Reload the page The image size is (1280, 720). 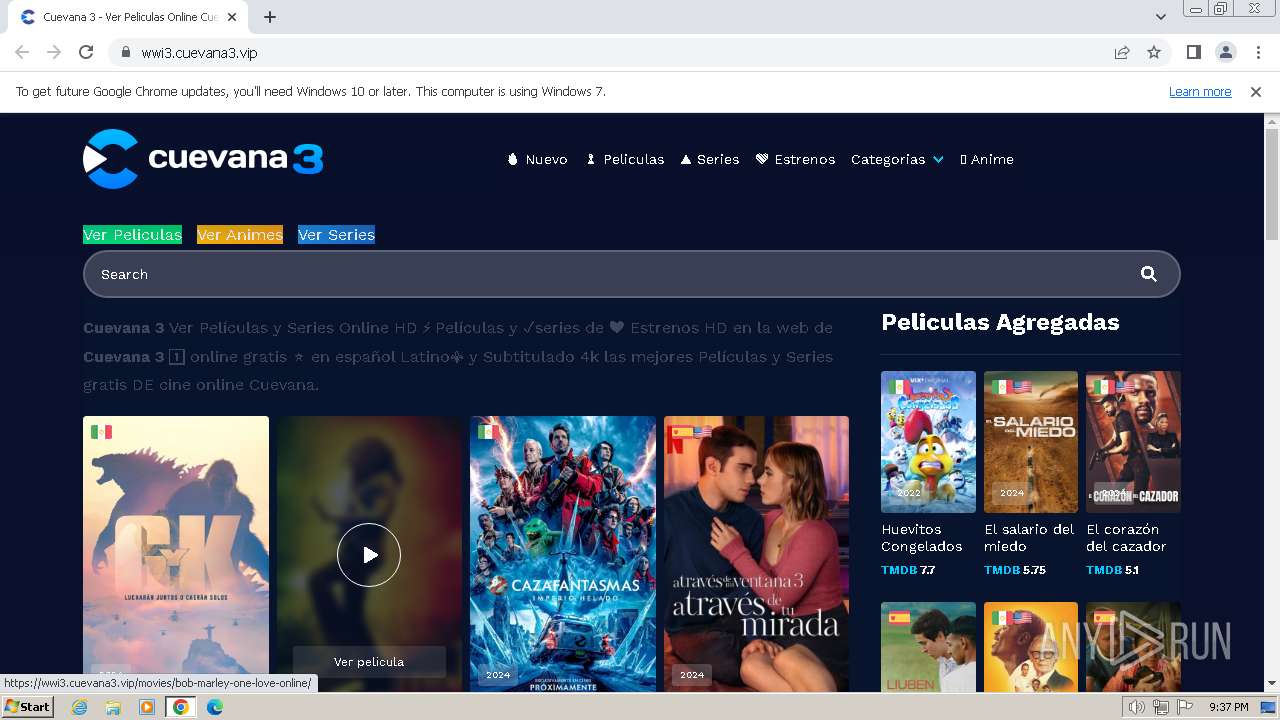point(86,52)
